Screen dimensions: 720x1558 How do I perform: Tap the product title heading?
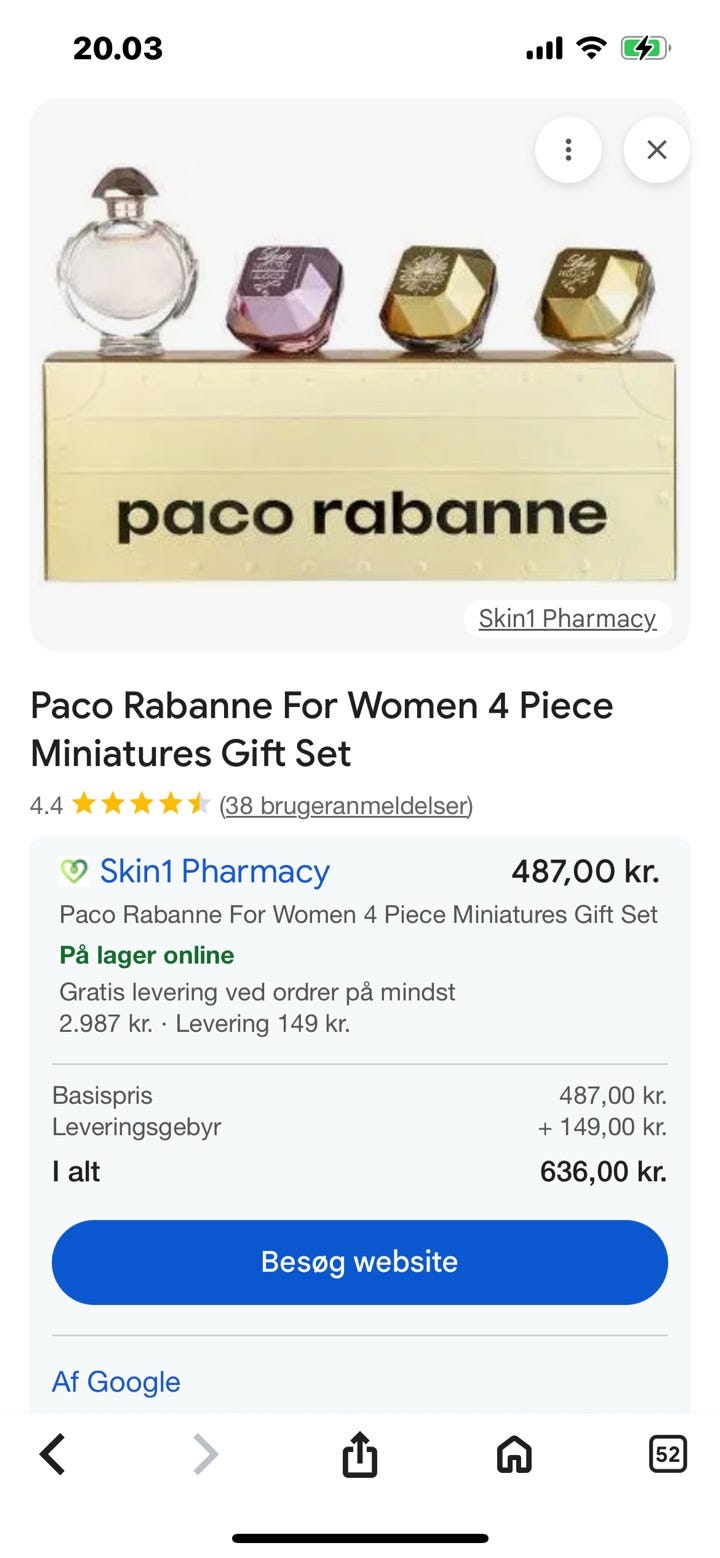coord(321,728)
